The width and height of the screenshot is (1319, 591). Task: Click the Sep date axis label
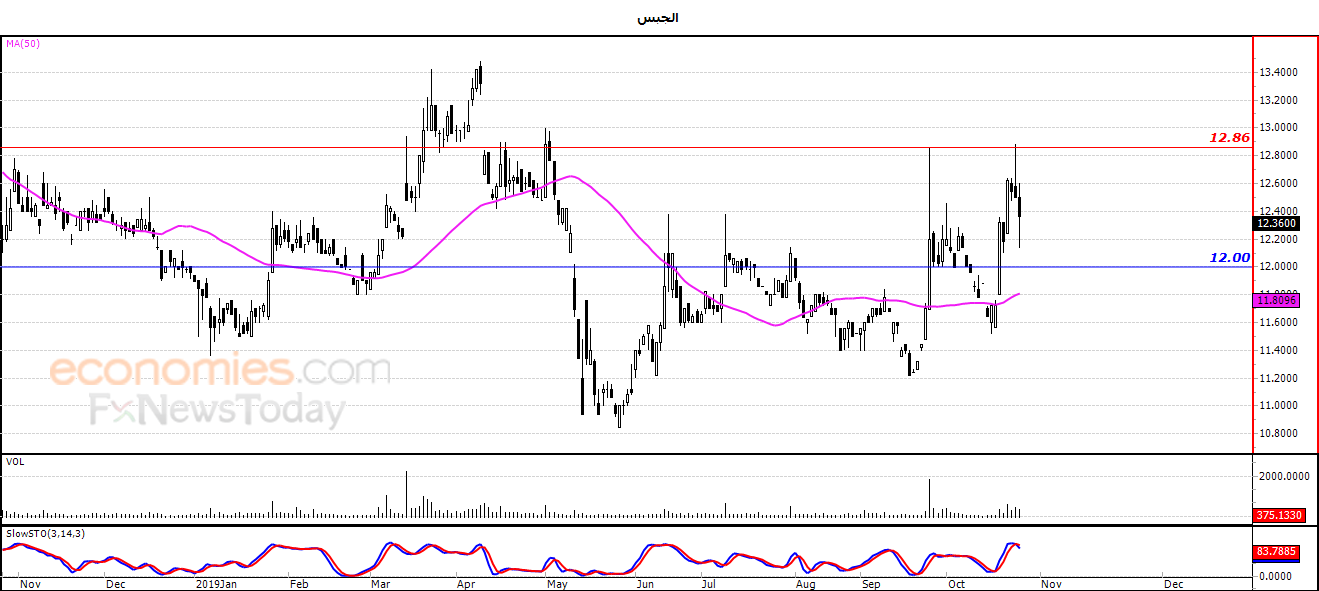(x=872, y=583)
